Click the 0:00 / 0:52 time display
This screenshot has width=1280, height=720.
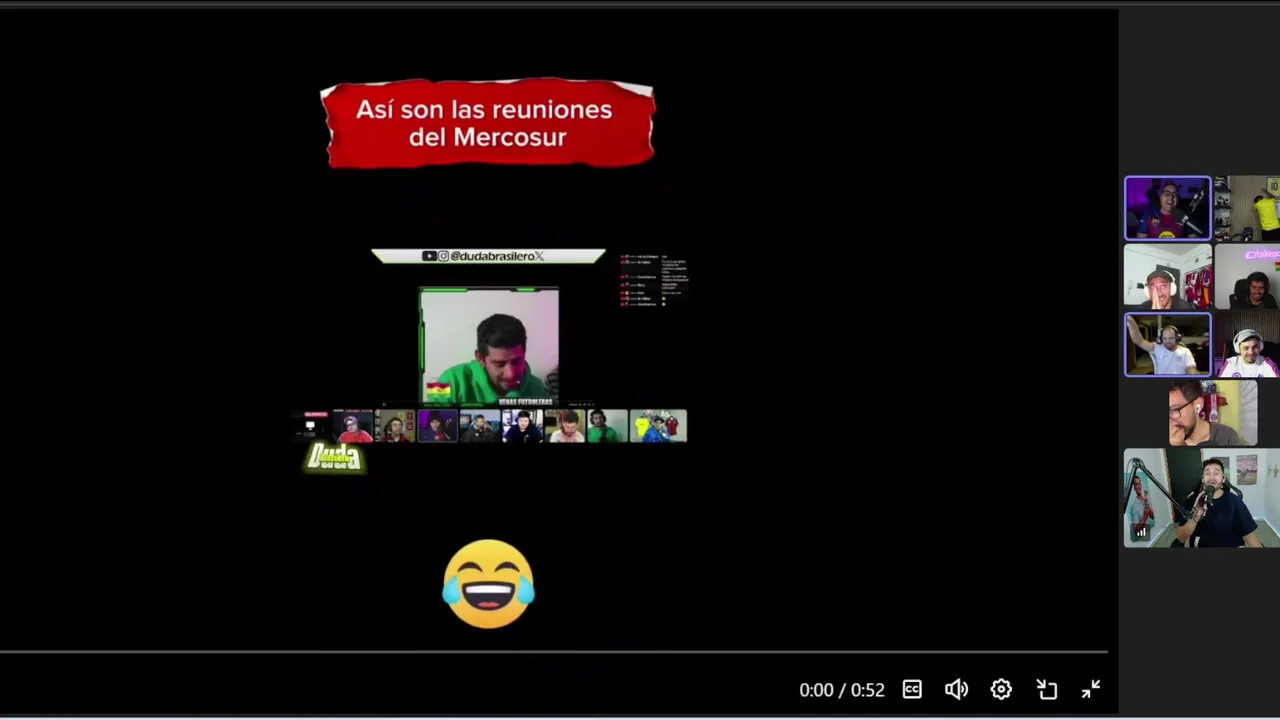tap(842, 690)
